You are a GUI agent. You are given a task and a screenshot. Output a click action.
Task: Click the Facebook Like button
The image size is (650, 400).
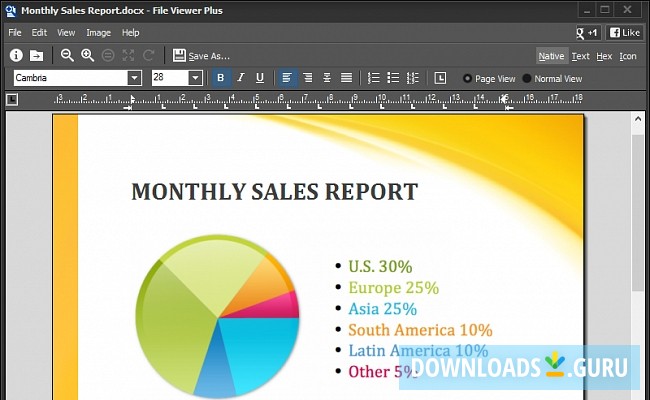[624, 33]
